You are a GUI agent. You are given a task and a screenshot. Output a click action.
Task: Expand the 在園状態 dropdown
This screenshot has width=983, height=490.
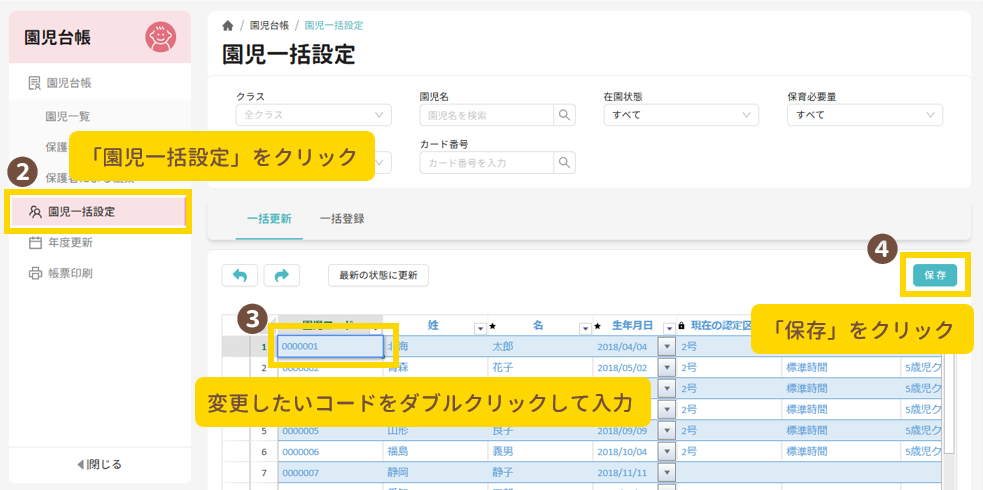pyautogui.click(x=681, y=115)
